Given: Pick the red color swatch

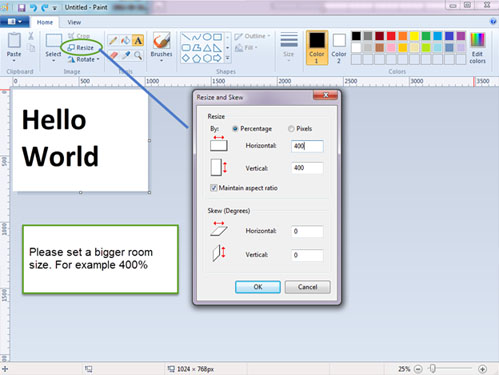Looking at the screenshot, I should click(391, 36).
